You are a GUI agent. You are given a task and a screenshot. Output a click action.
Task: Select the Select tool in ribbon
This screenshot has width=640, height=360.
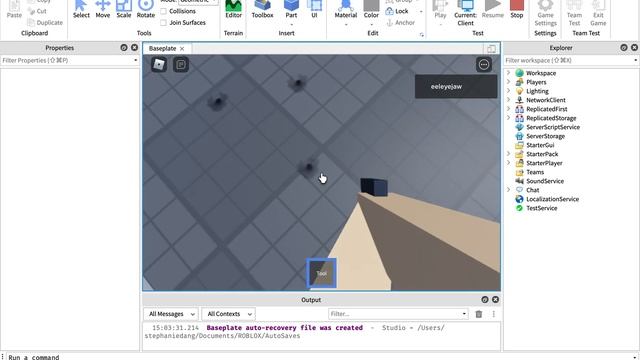click(81, 9)
